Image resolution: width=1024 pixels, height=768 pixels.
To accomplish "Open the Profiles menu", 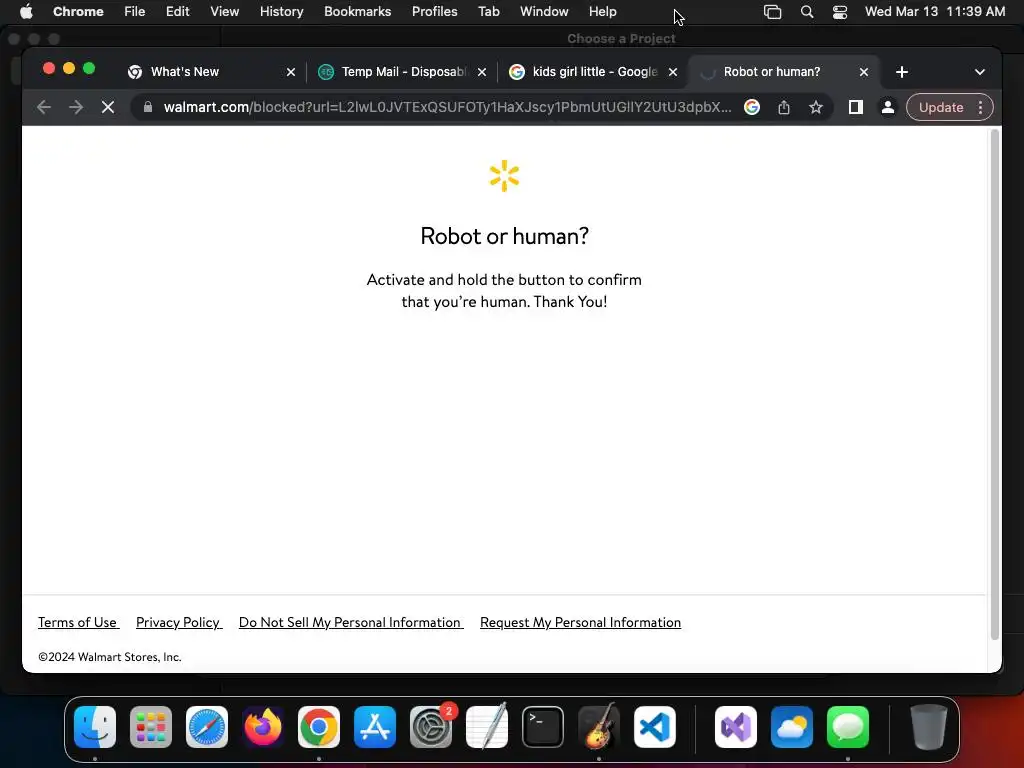I will click(x=434, y=11).
